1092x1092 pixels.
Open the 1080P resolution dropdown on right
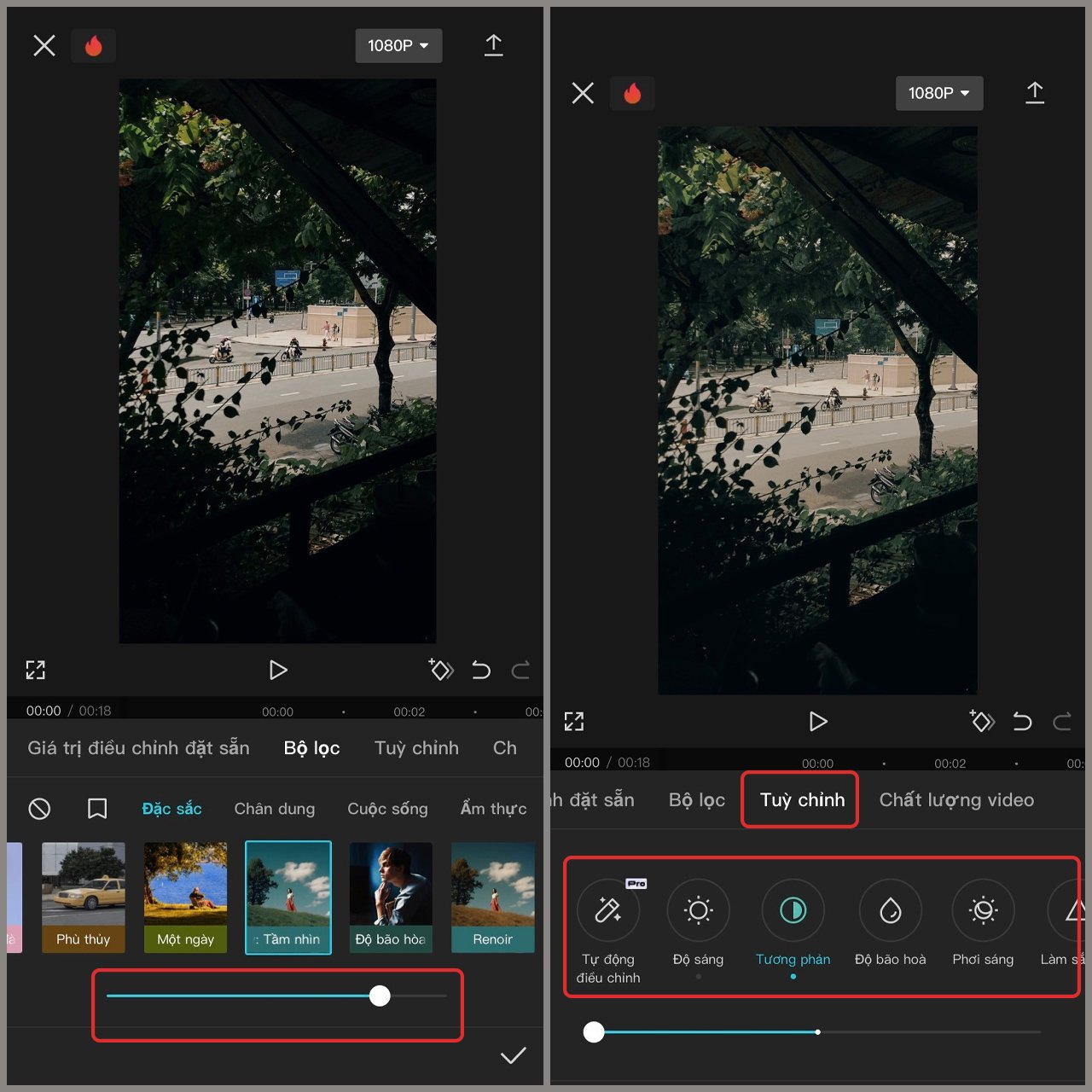coord(938,93)
